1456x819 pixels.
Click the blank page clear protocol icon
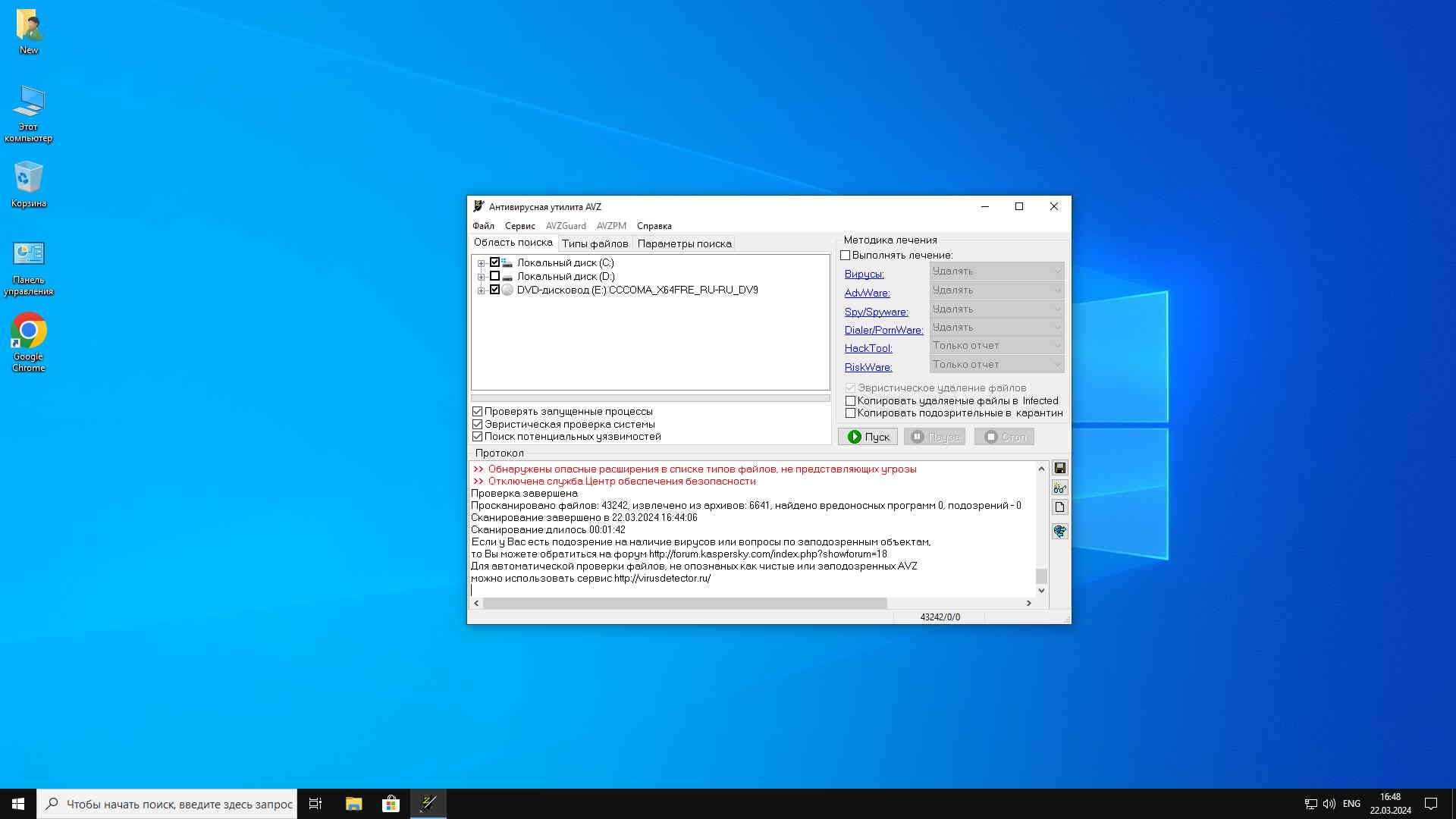coord(1059,507)
